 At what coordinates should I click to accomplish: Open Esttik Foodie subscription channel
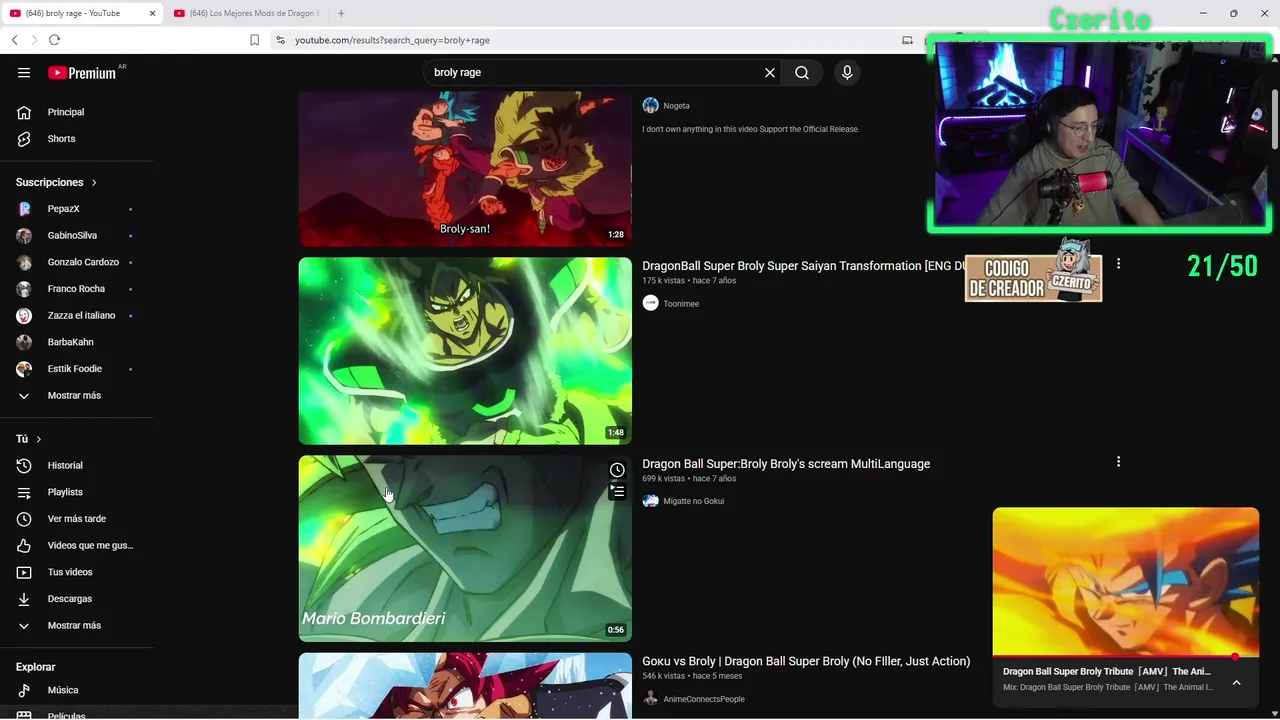coord(77,369)
